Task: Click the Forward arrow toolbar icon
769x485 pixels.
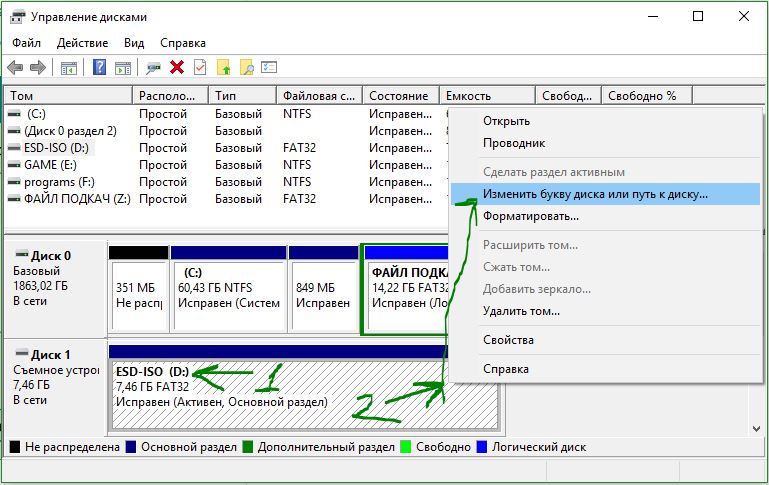Action: pyautogui.click(x=38, y=67)
